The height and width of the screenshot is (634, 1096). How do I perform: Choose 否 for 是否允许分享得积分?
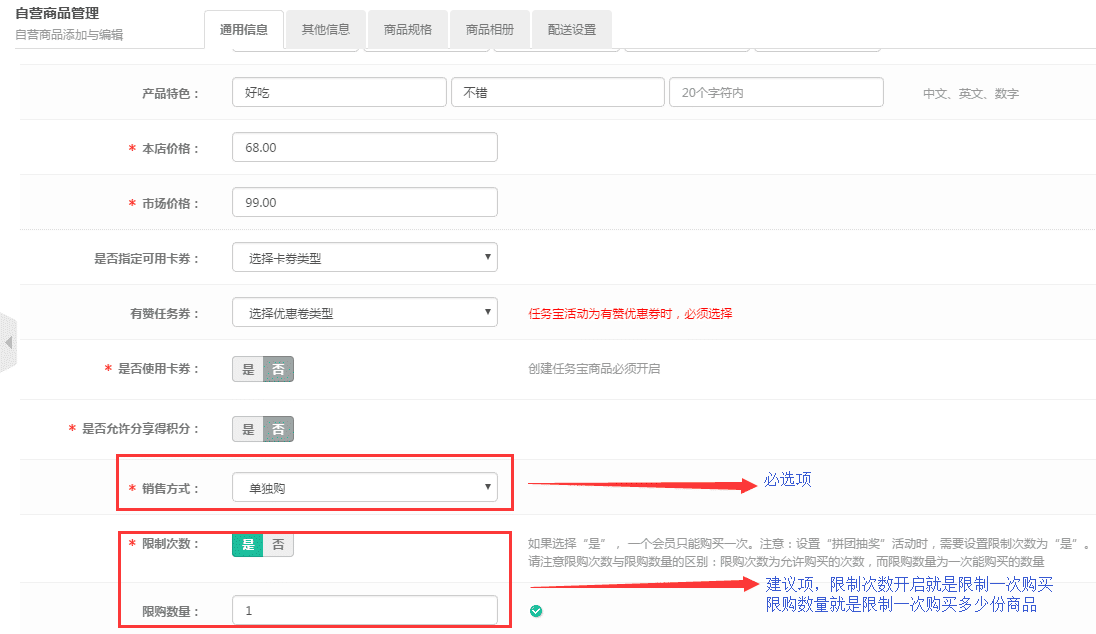tap(278, 429)
